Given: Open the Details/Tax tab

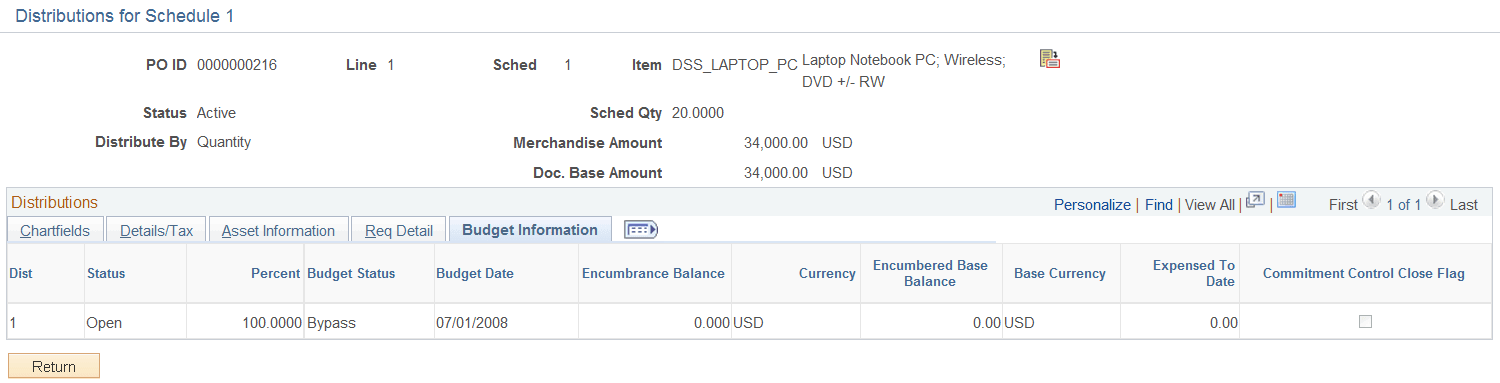Looking at the screenshot, I should pos(156,230).
